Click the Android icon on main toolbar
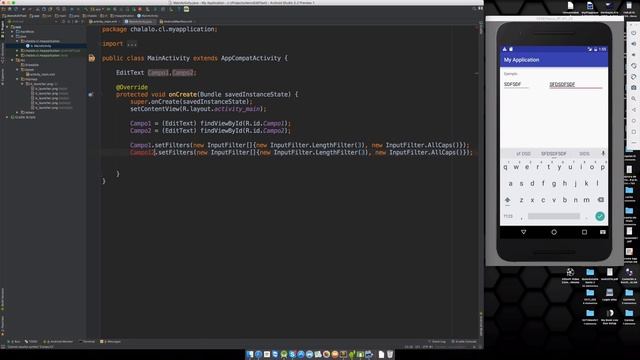The height and width of the screenshot is (360, 640). click(186, 9)
